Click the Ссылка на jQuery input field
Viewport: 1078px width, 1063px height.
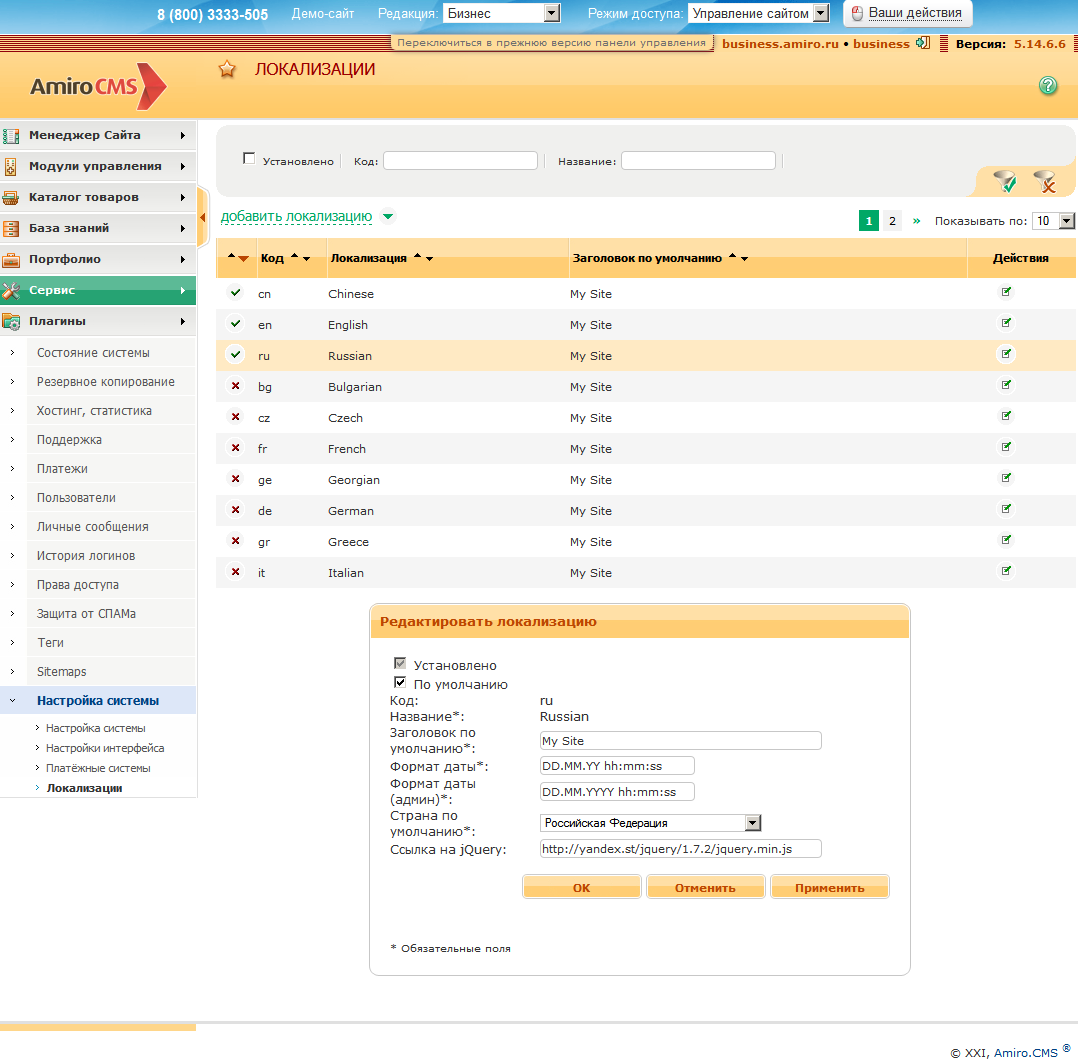pos(679,849)
